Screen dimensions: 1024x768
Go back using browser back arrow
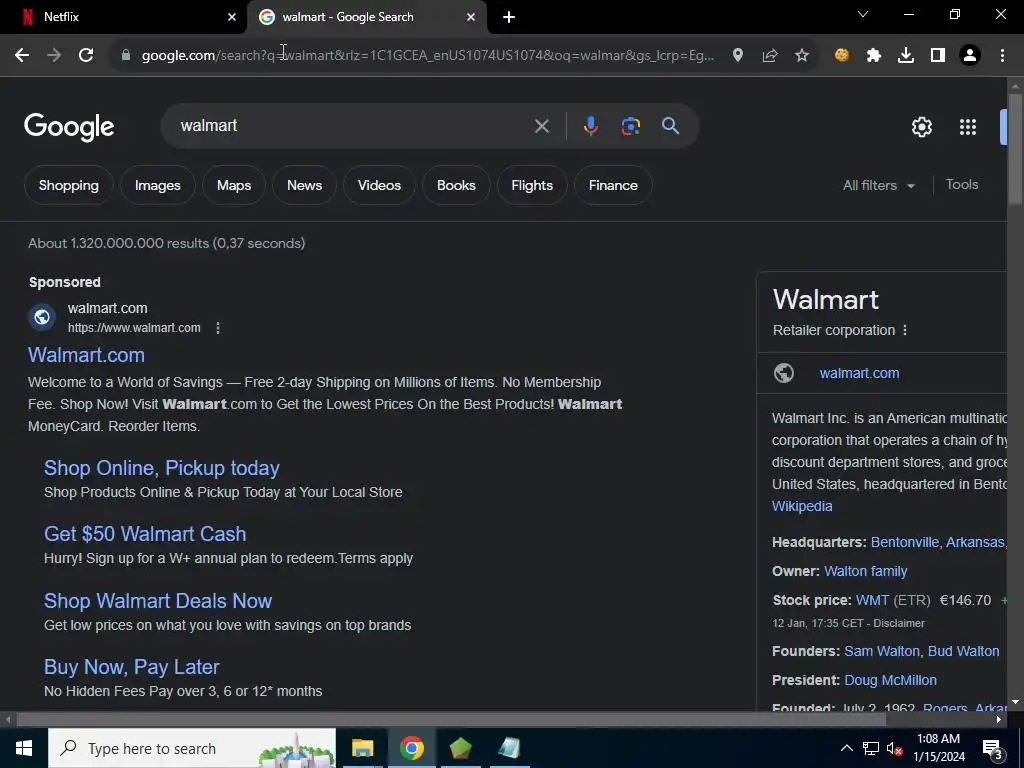(x=22, y=56)
